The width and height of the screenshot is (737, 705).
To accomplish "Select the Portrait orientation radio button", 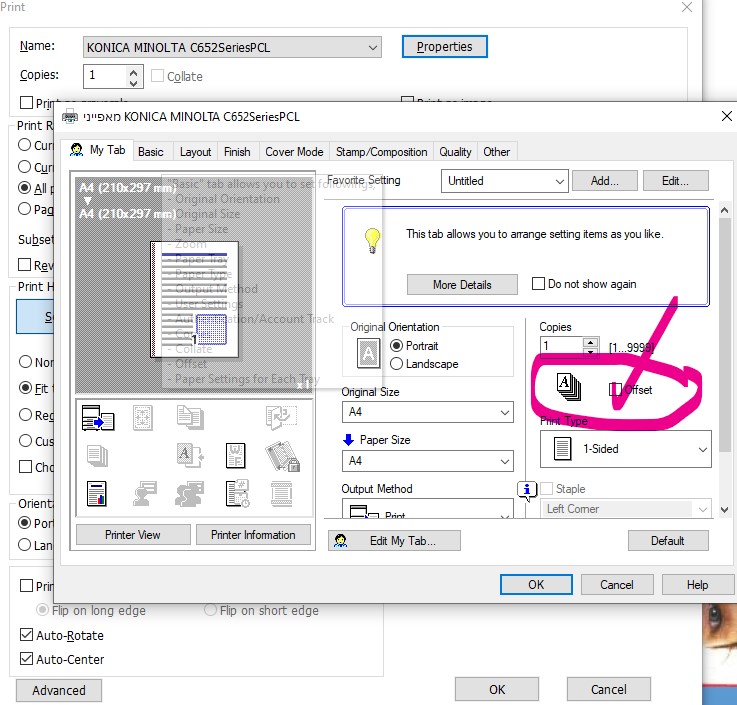I will click(396, 346).
